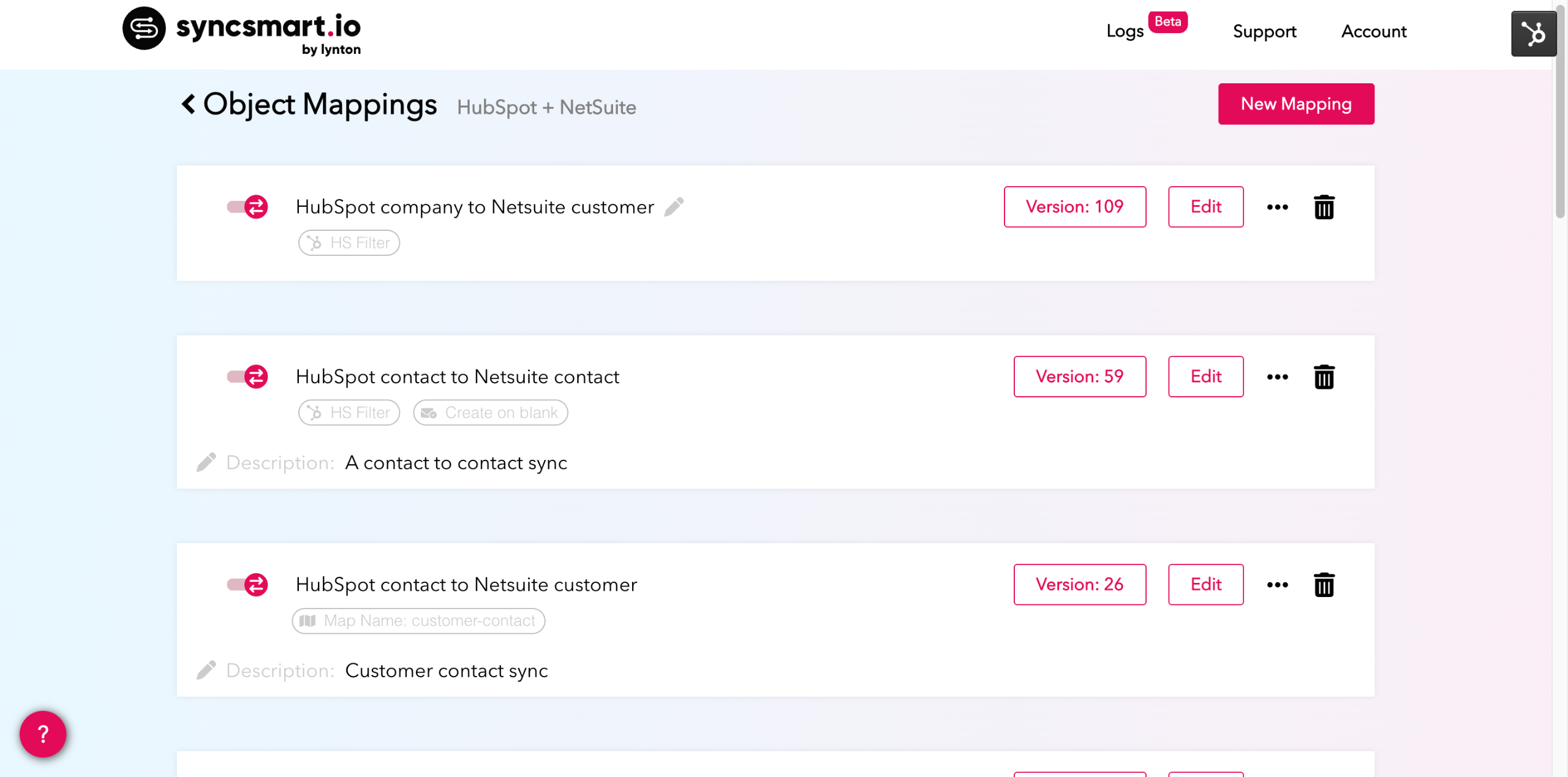Open more options for company to customer mapping
Screen dimensions: 1568x777
click(1277, 207)
